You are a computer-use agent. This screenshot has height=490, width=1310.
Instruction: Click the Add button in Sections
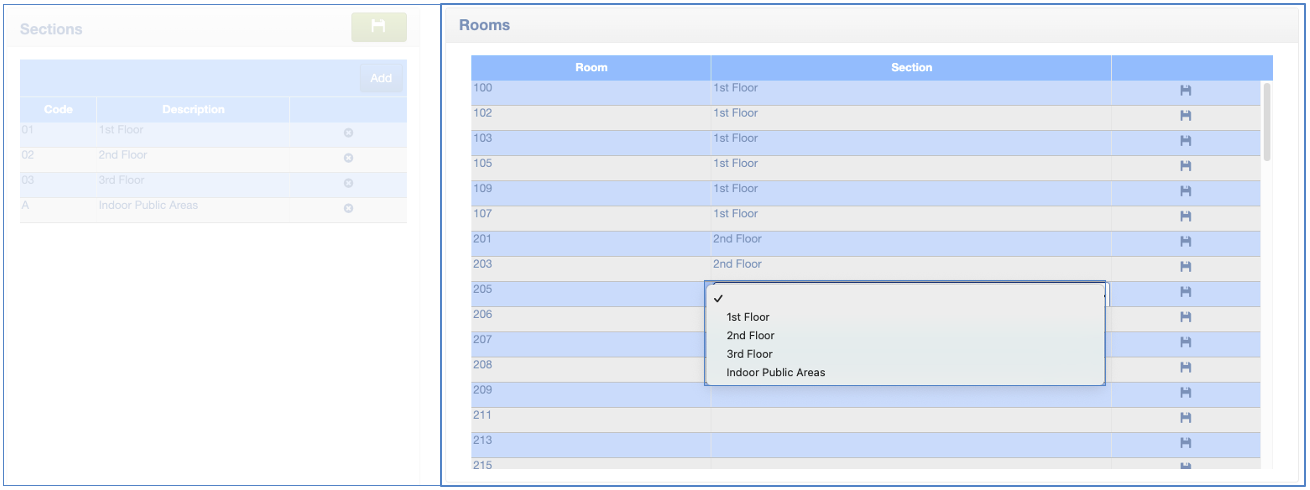pyautogui.click(x=381, y=78)
